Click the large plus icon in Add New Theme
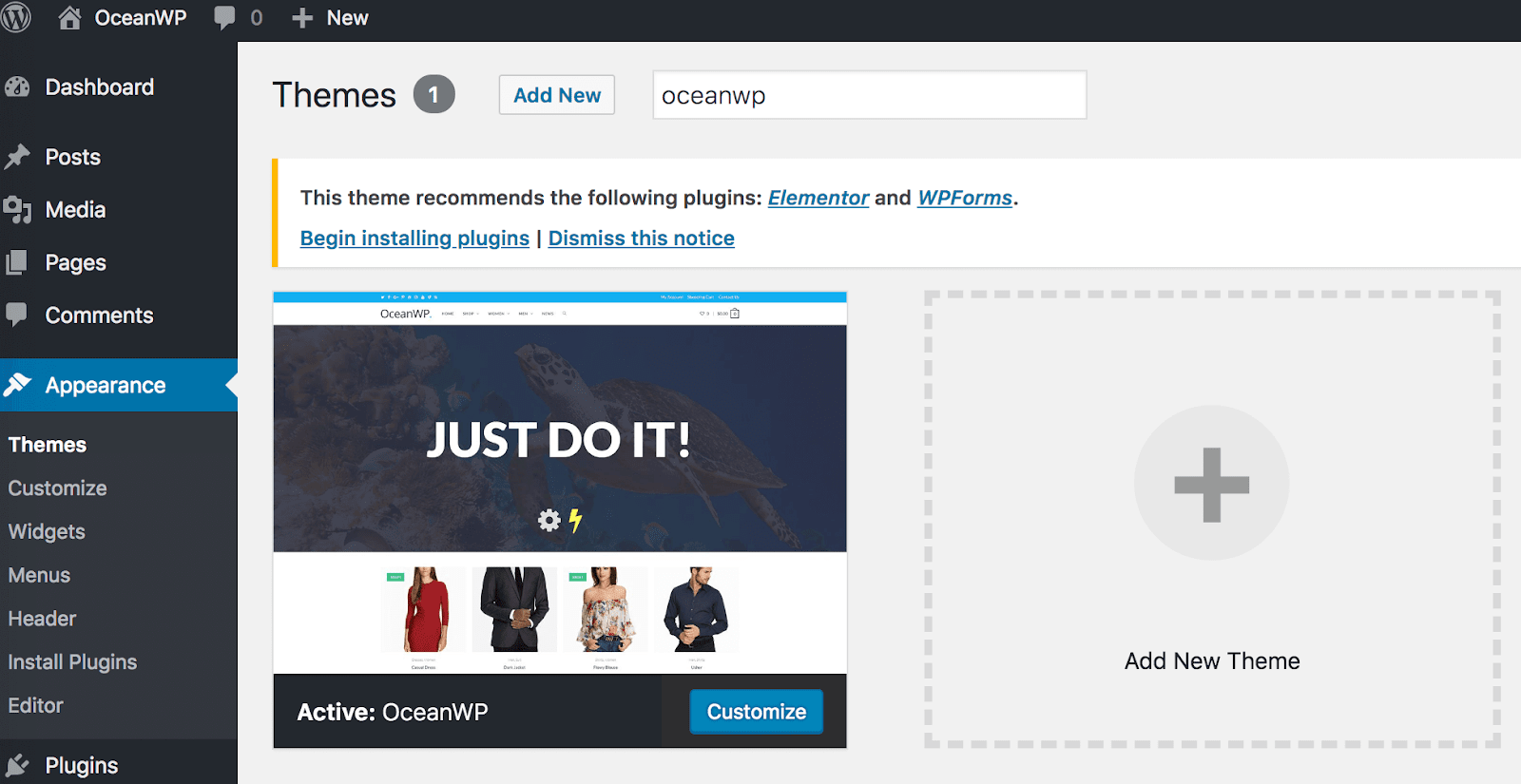 (1212, 484)
